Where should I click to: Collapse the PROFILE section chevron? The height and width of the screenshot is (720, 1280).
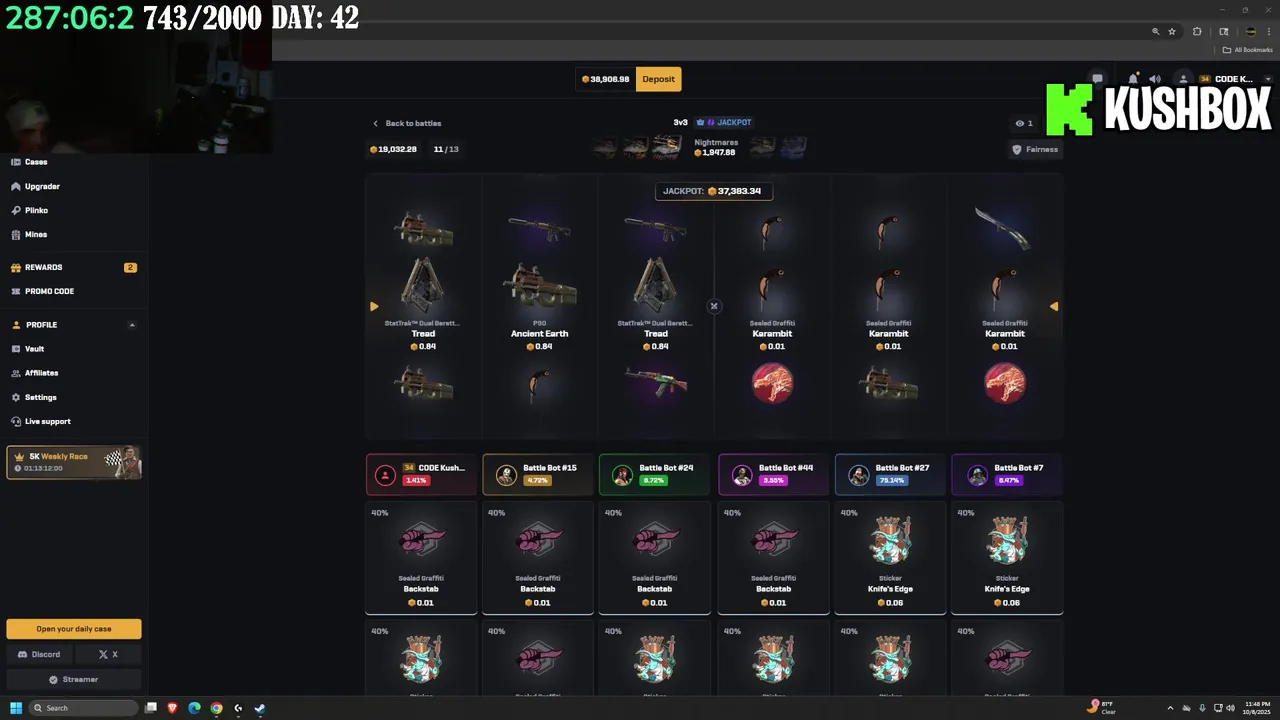(x=132, y=325)
